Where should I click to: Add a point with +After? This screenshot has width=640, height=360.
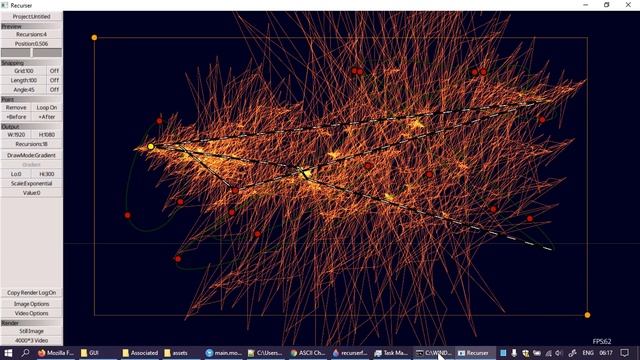click(x=47, y=117)
